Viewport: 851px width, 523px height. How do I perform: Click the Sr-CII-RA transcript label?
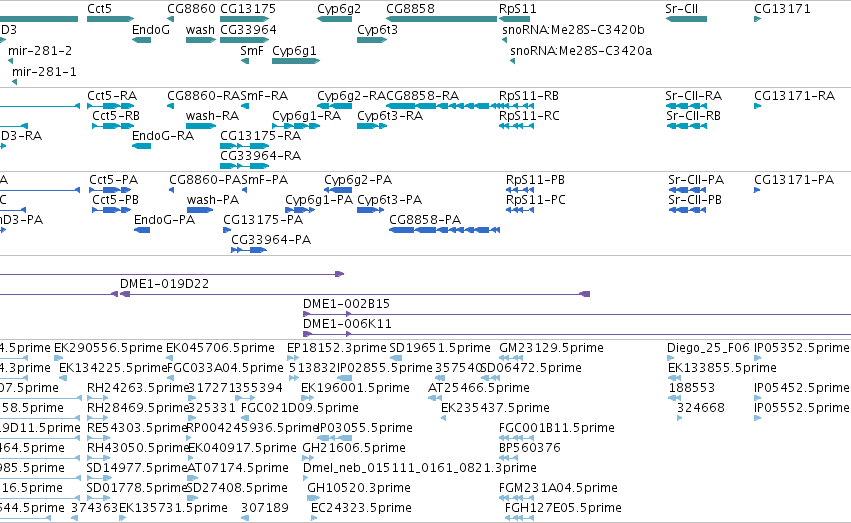tap(694, 96)
